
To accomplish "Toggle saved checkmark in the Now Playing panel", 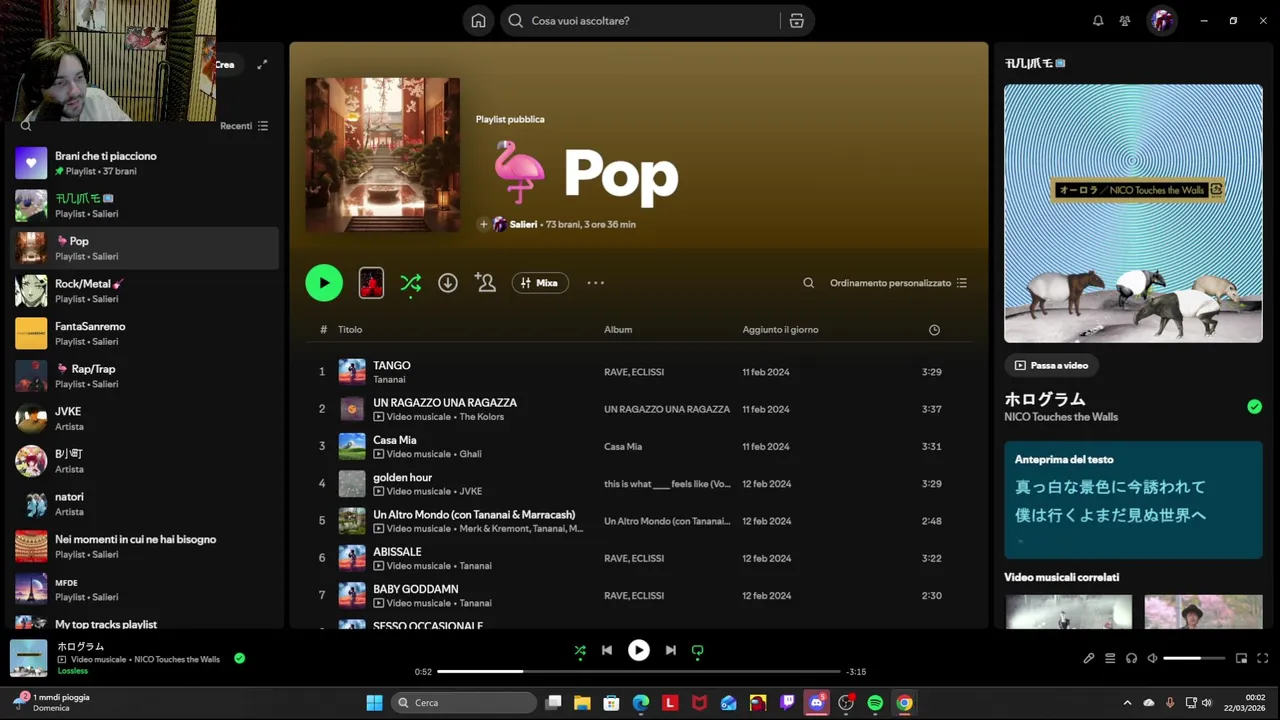I will 1254,406.
